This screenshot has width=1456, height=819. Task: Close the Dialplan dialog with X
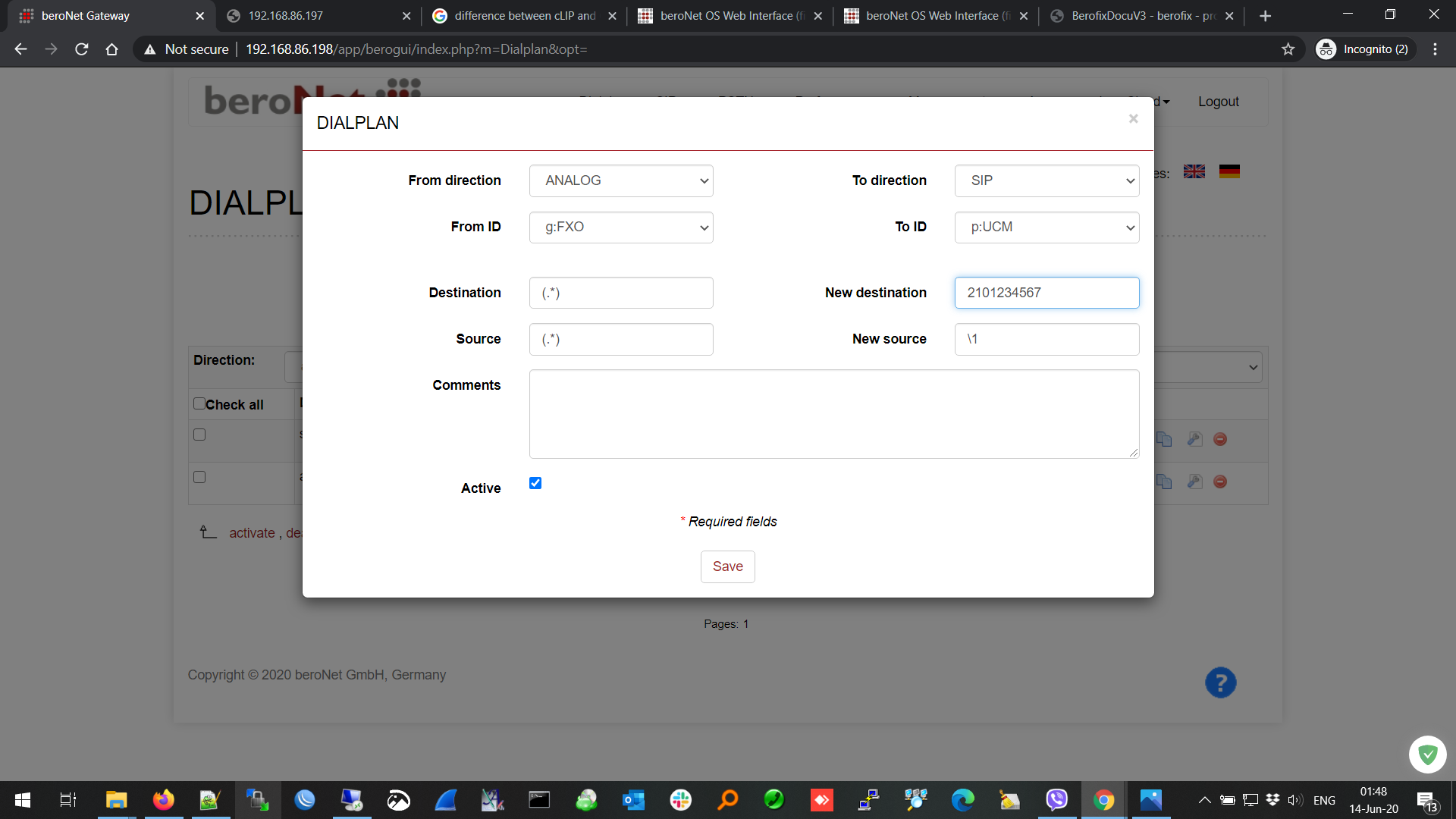pos(1133,118)
